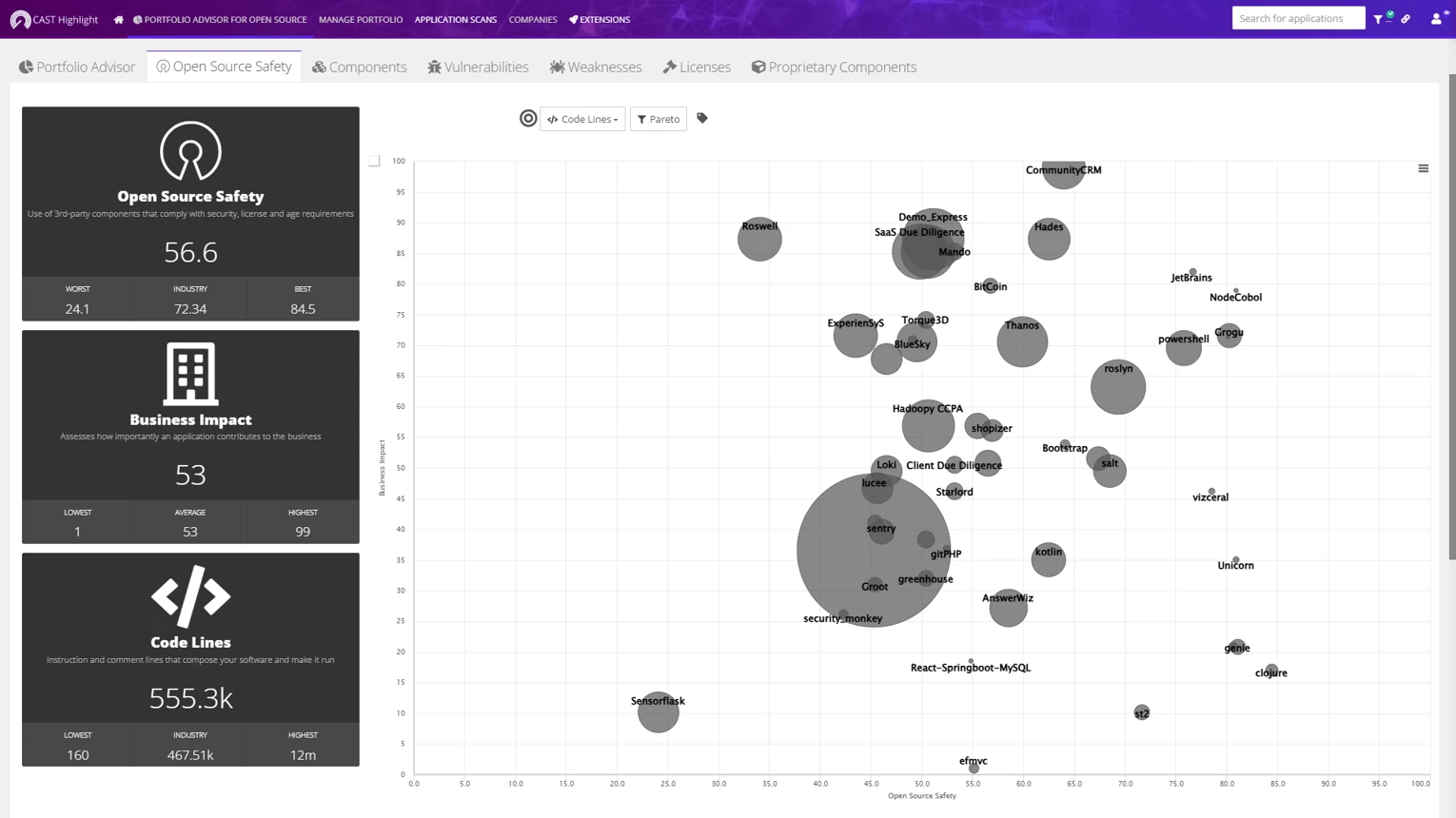
Task: Switch to the Portfolio Advisor tab
Action: (77, 67)
